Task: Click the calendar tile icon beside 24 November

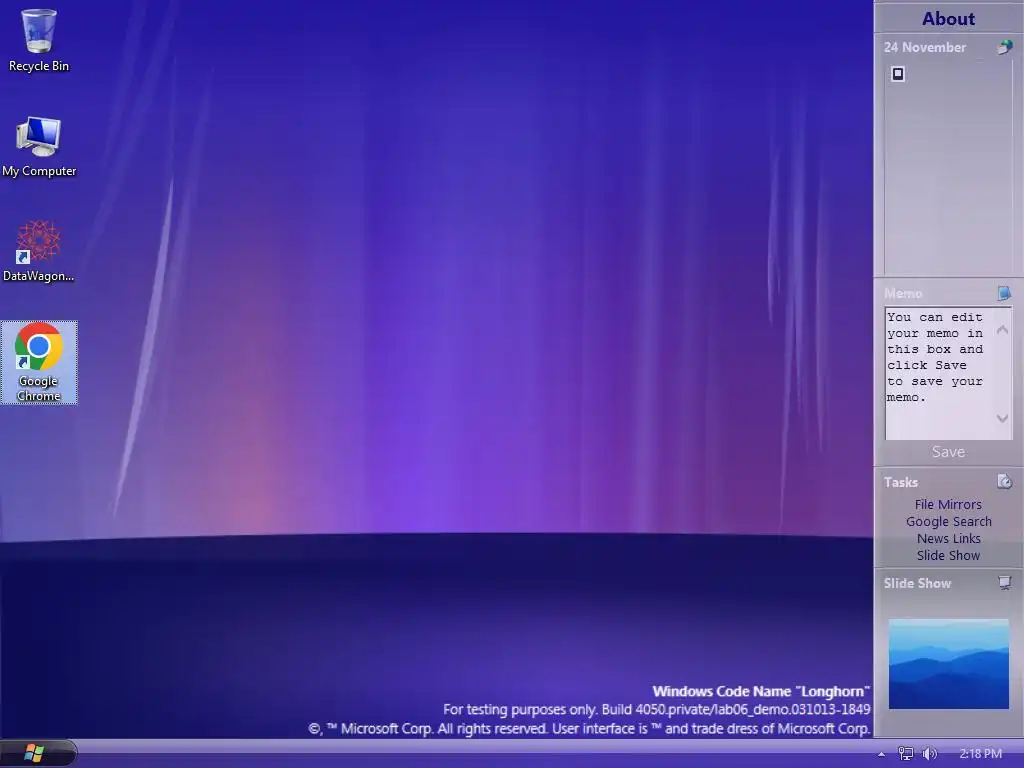Action: point(1004,47)
